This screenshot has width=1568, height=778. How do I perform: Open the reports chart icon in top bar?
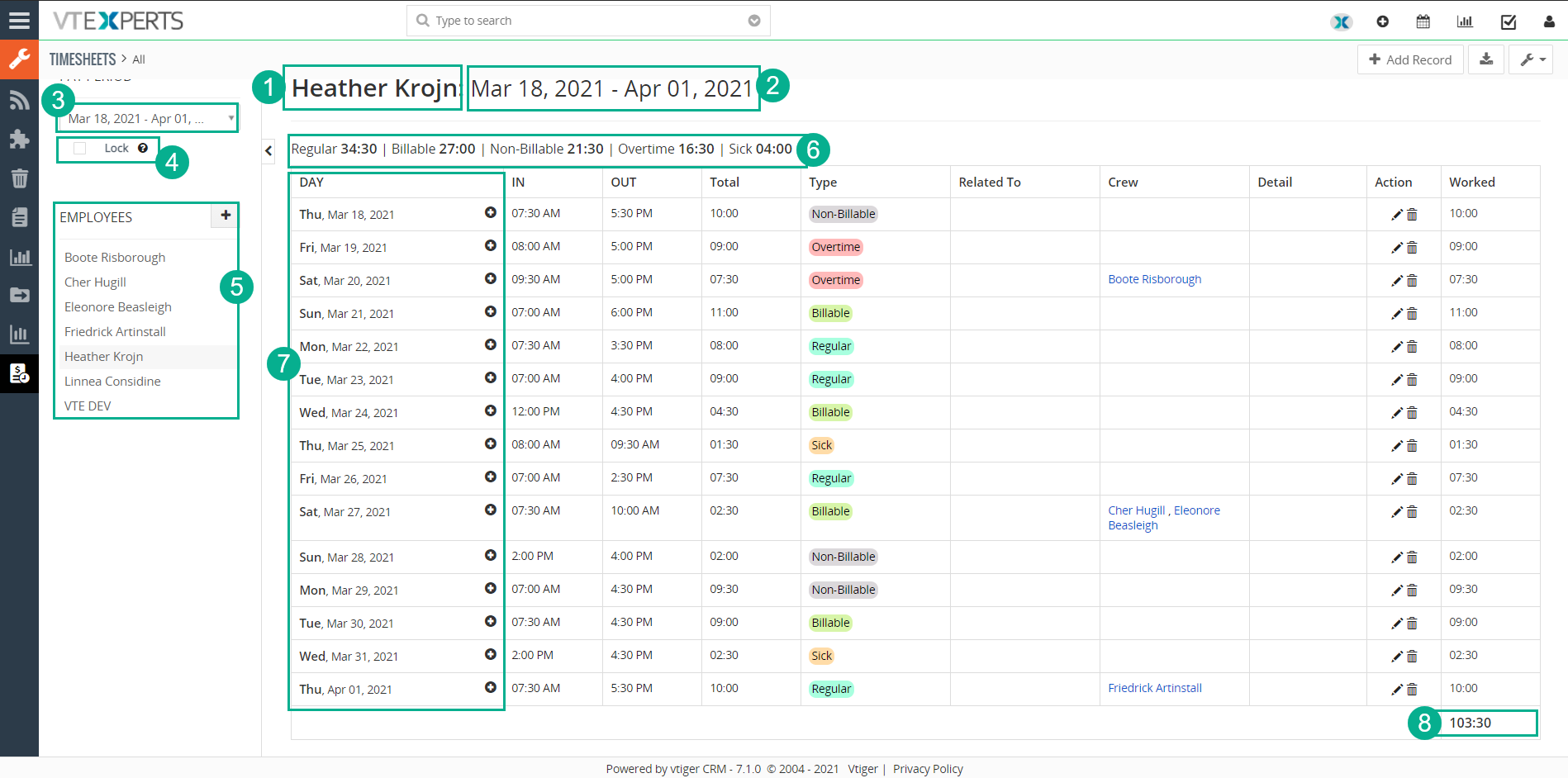(1465, 21)
